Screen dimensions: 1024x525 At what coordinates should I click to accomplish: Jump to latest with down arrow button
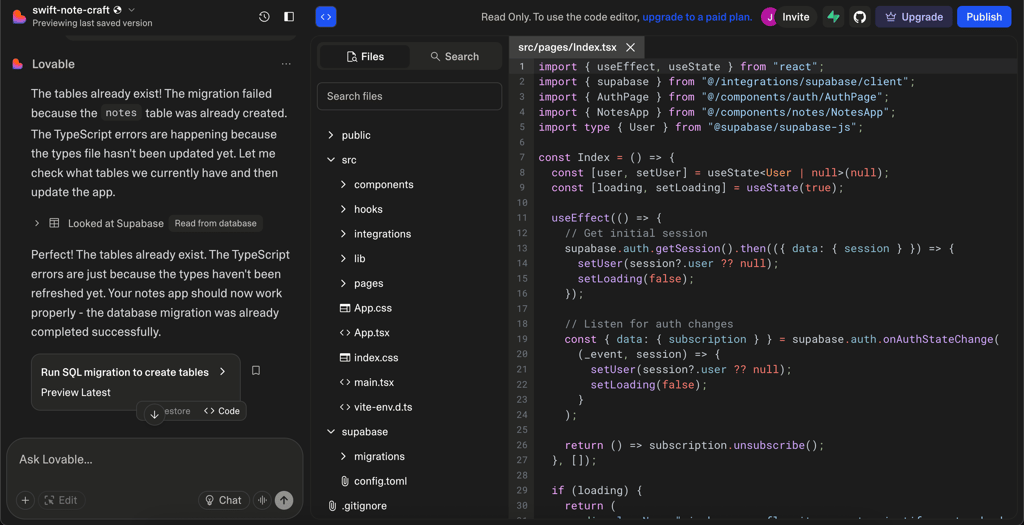(154, 414)
